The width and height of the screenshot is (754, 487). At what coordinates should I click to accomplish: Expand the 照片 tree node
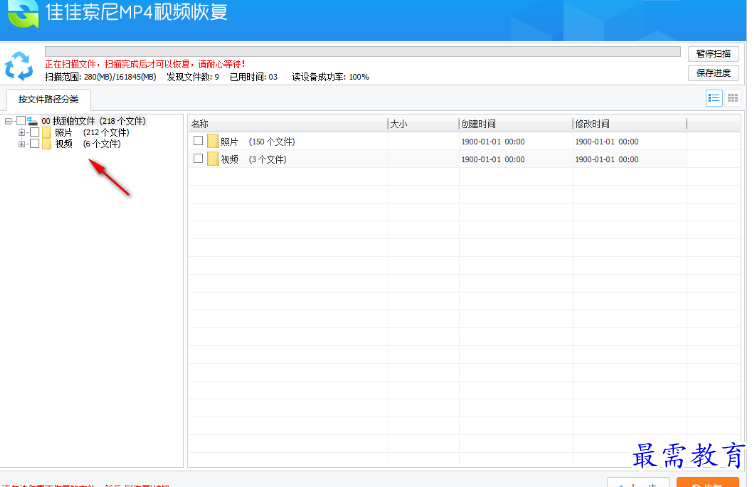[x=22, y=133]
